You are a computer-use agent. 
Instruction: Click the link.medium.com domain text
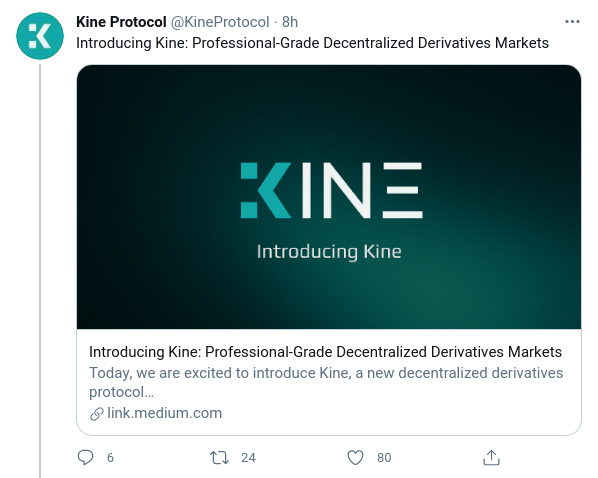pyautogui.click(x=165, y=413)
